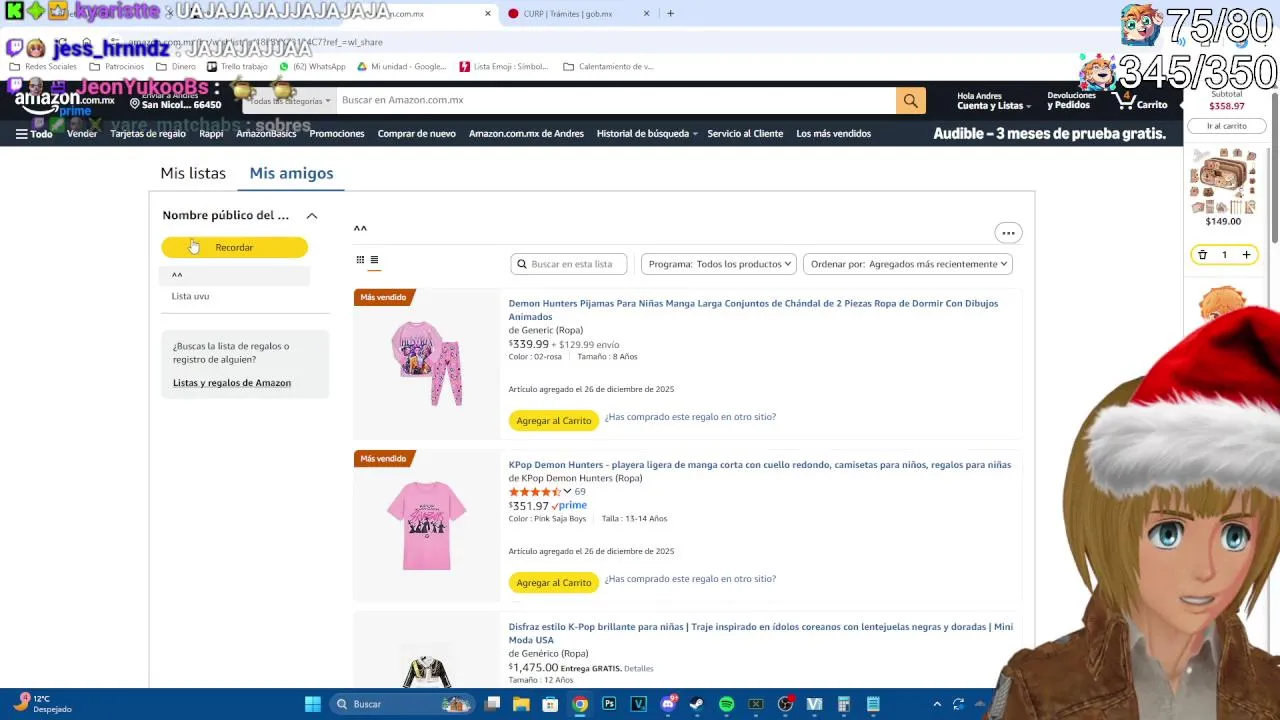Open WhatsApp bookmark in bookmarks bar
This screenshot has height=720, width=1280.
click(x=312, y=66)
